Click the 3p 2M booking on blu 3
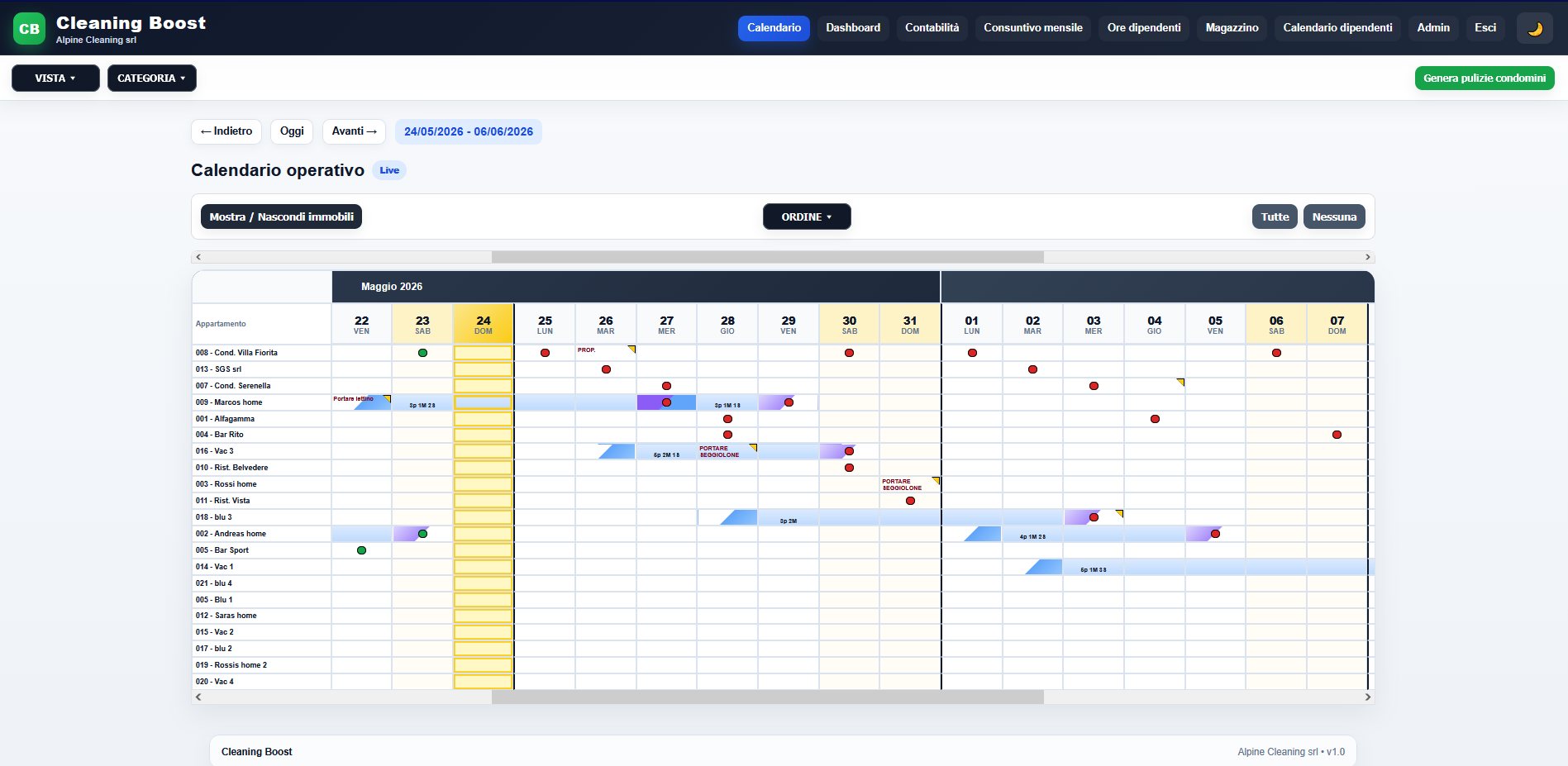 point(789,521)
